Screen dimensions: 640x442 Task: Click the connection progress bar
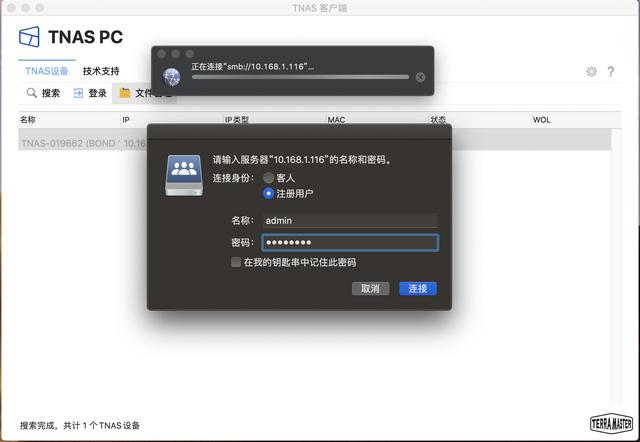tap(300, 77)
